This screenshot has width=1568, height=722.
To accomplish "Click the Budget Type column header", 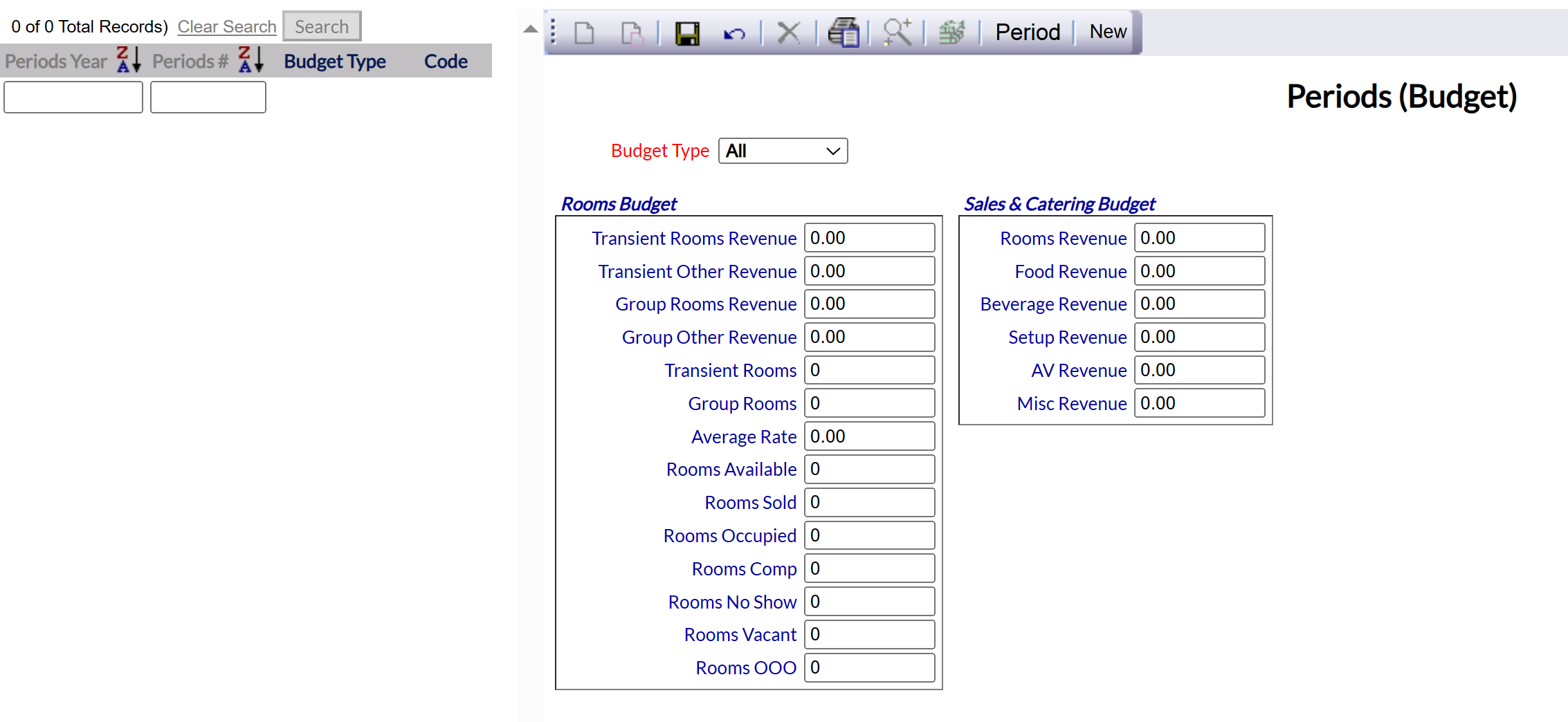I will [335, 62].
